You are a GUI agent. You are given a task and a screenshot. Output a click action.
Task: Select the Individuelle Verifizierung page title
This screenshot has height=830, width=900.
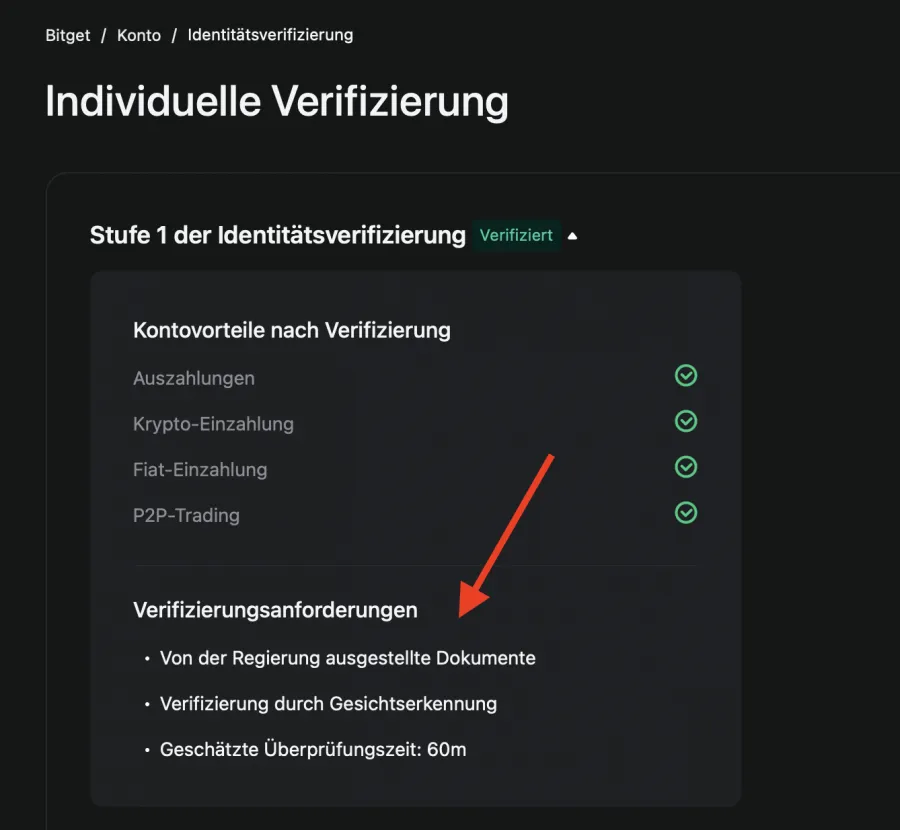tap(275, 100)
